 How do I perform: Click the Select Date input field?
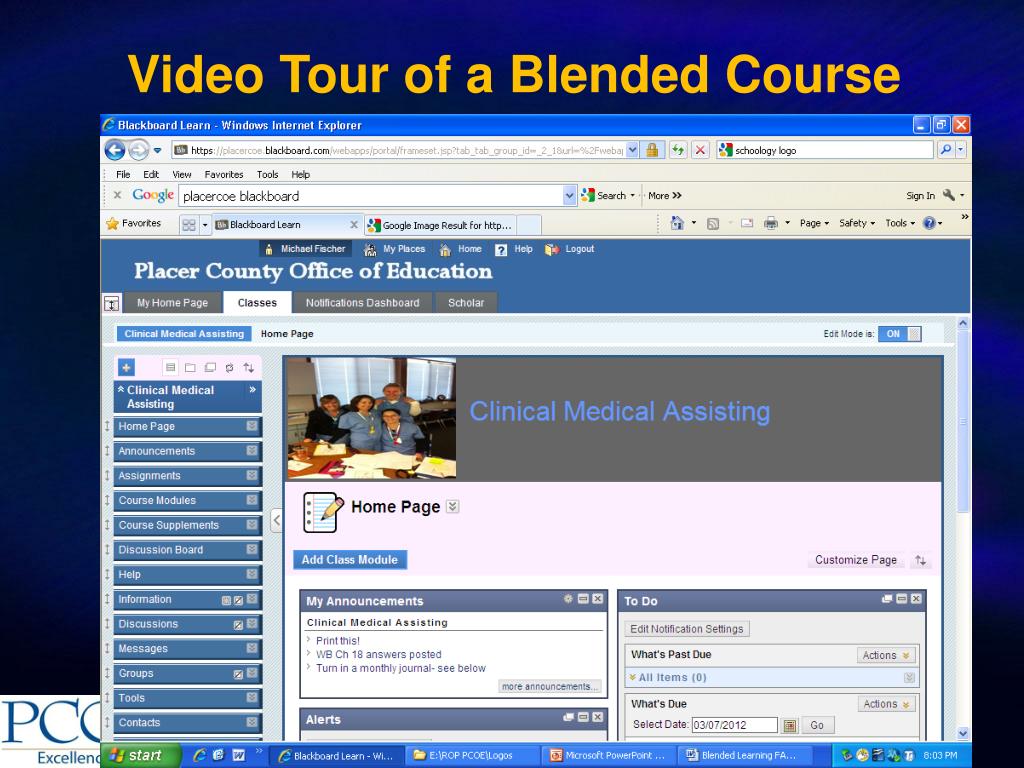[x=735, y=725]
